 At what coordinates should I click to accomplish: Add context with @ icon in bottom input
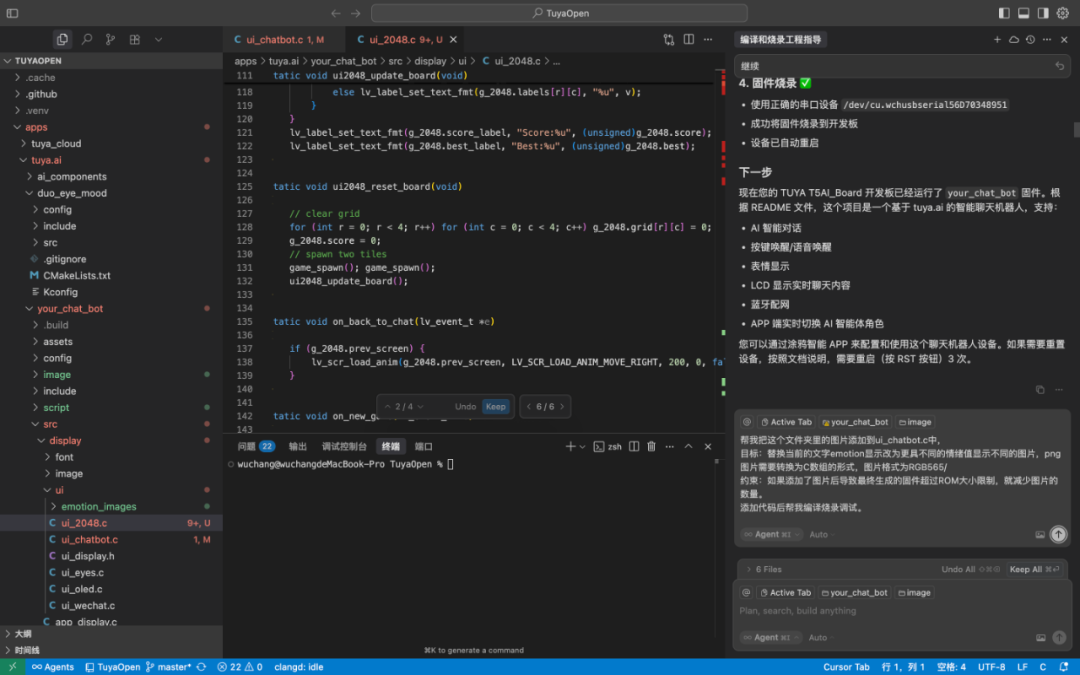746,592
